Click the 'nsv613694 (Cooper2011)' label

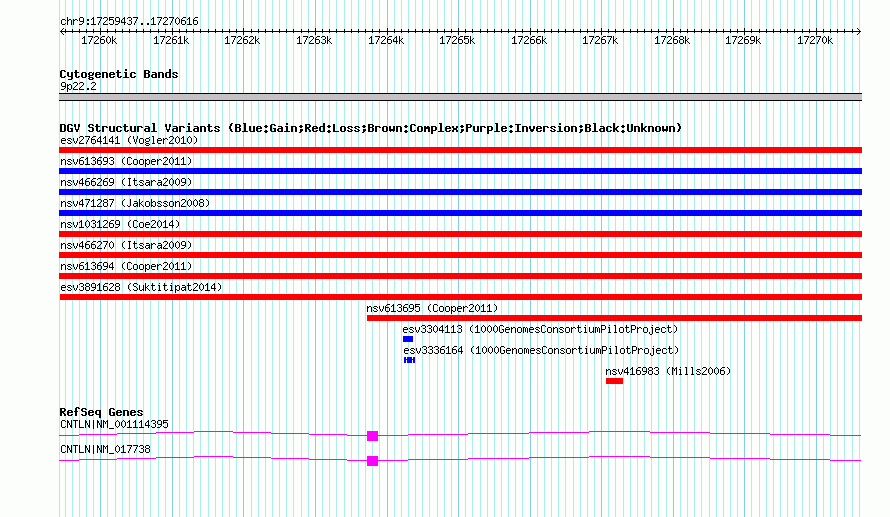pyautogui.click(x=126, y=266)
